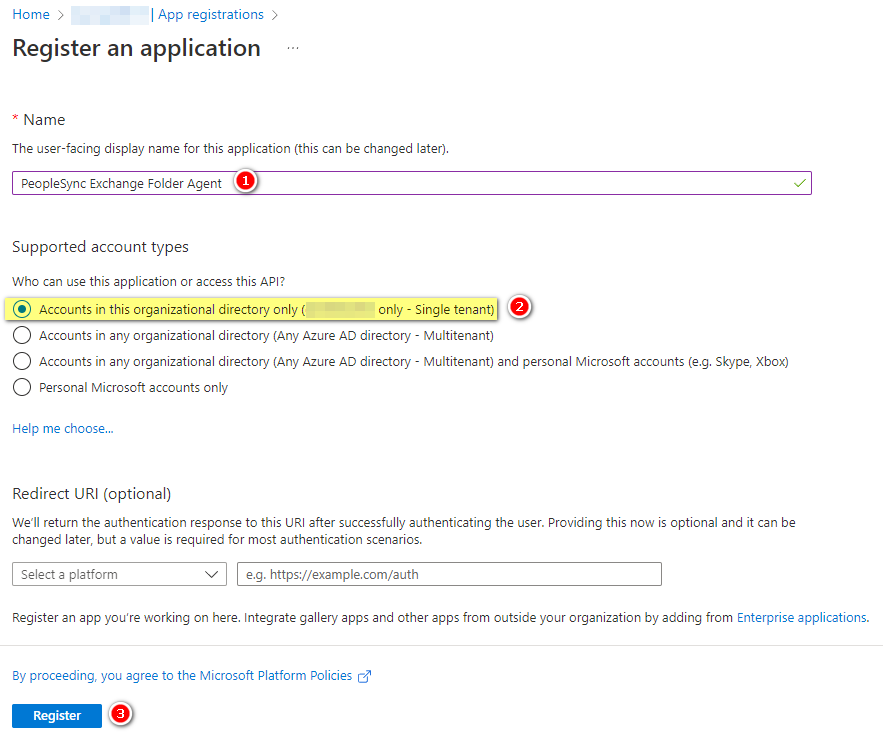
Task: Open the ellipsis more options menu beside the title
Action: [x=293, y=48]
